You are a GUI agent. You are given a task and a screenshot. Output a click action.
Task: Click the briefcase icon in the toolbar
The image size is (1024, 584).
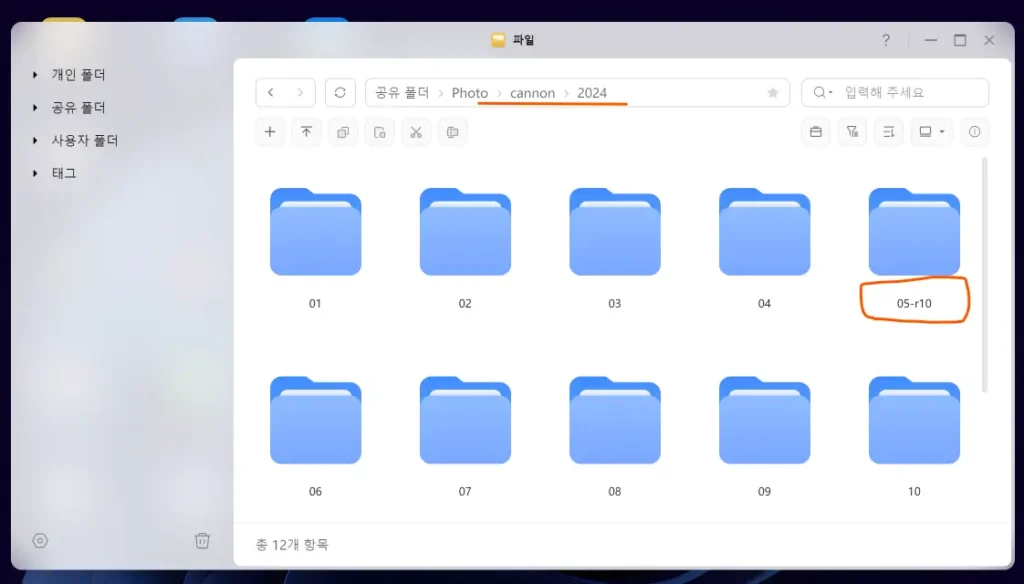816,132
